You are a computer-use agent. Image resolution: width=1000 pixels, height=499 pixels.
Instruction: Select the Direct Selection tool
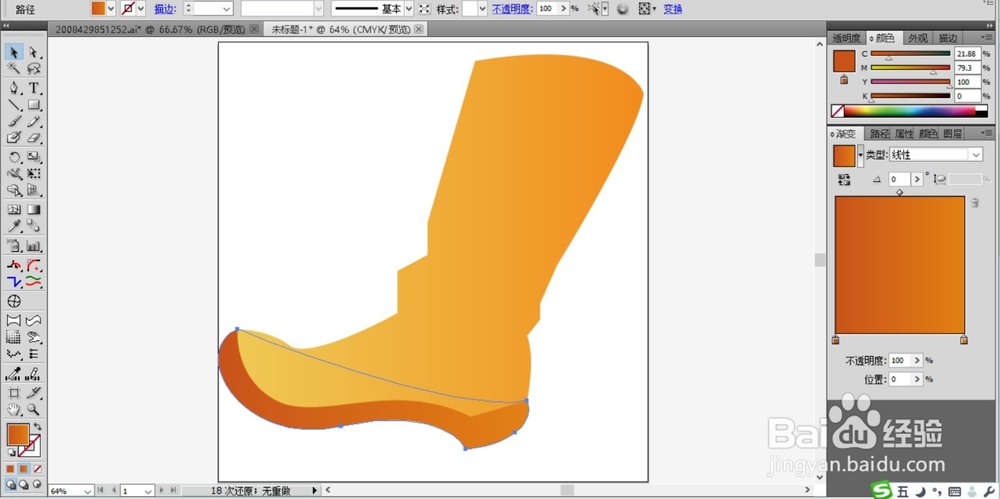pyautogui.click(x=33, y=52)
